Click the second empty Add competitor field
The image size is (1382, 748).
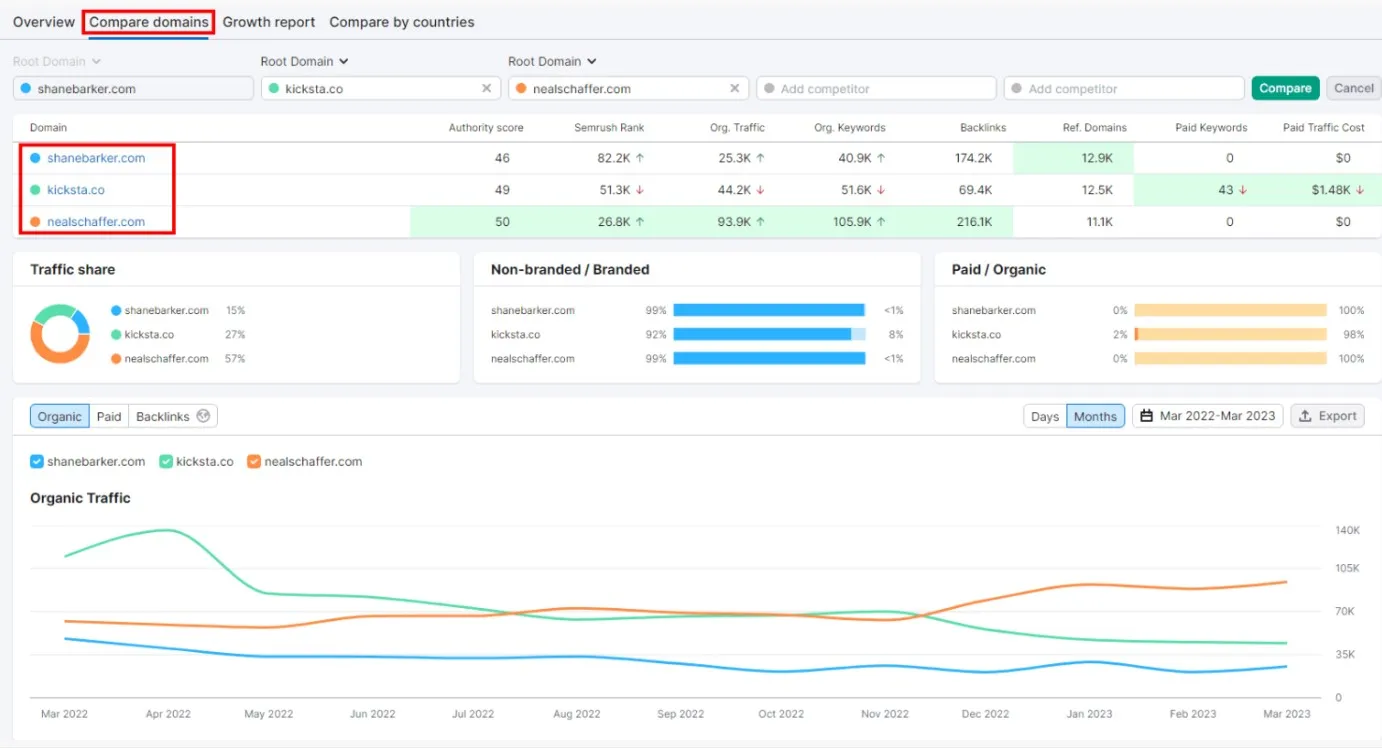tap(1124, 88)
